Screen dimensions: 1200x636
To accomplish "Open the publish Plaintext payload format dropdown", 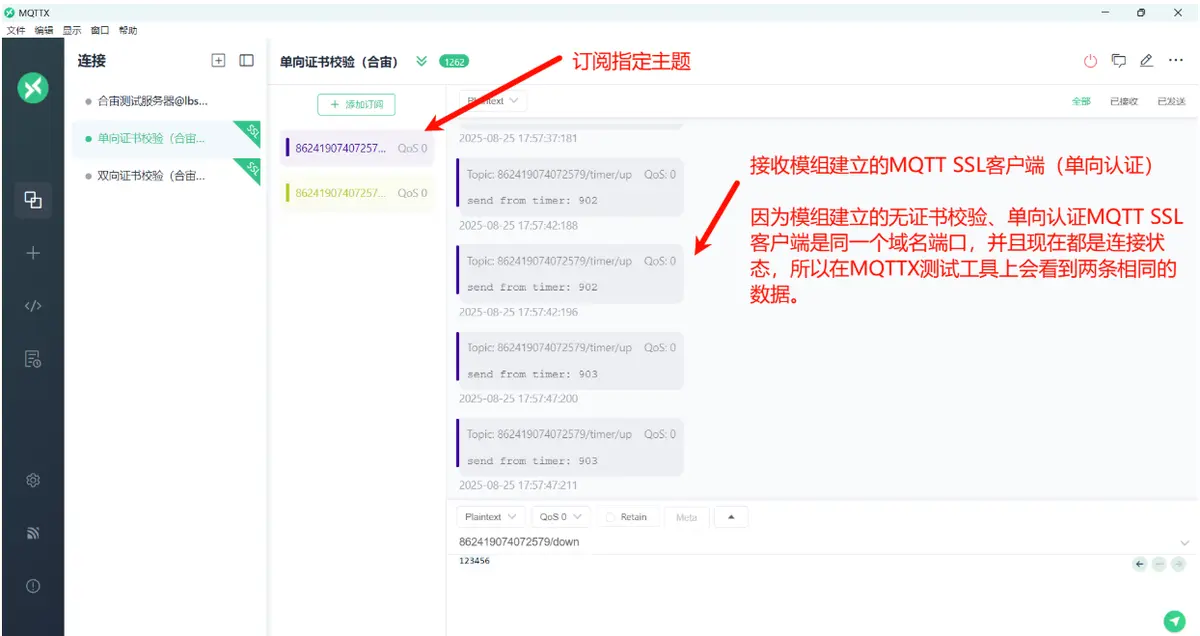I will coord(490,517).
